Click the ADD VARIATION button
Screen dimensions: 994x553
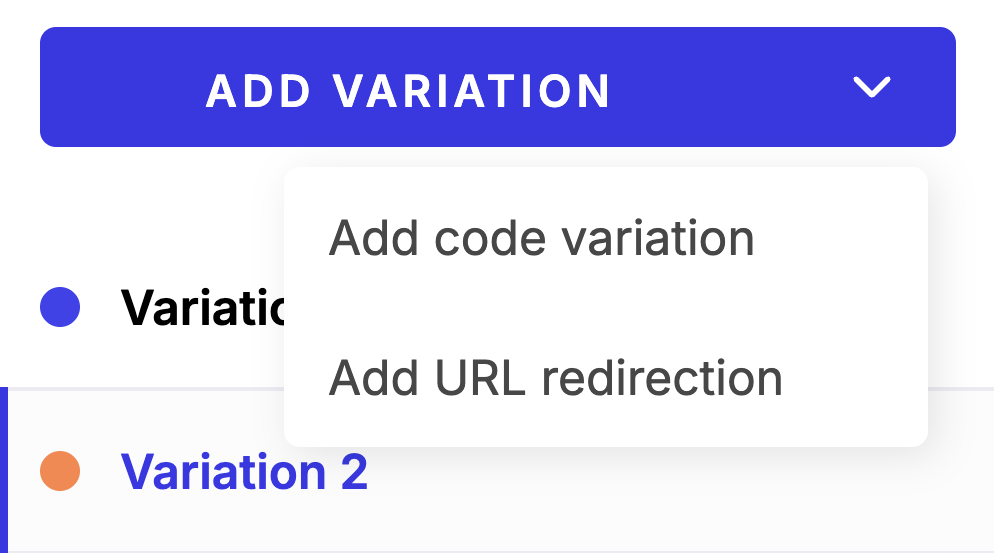click(498, 87)
